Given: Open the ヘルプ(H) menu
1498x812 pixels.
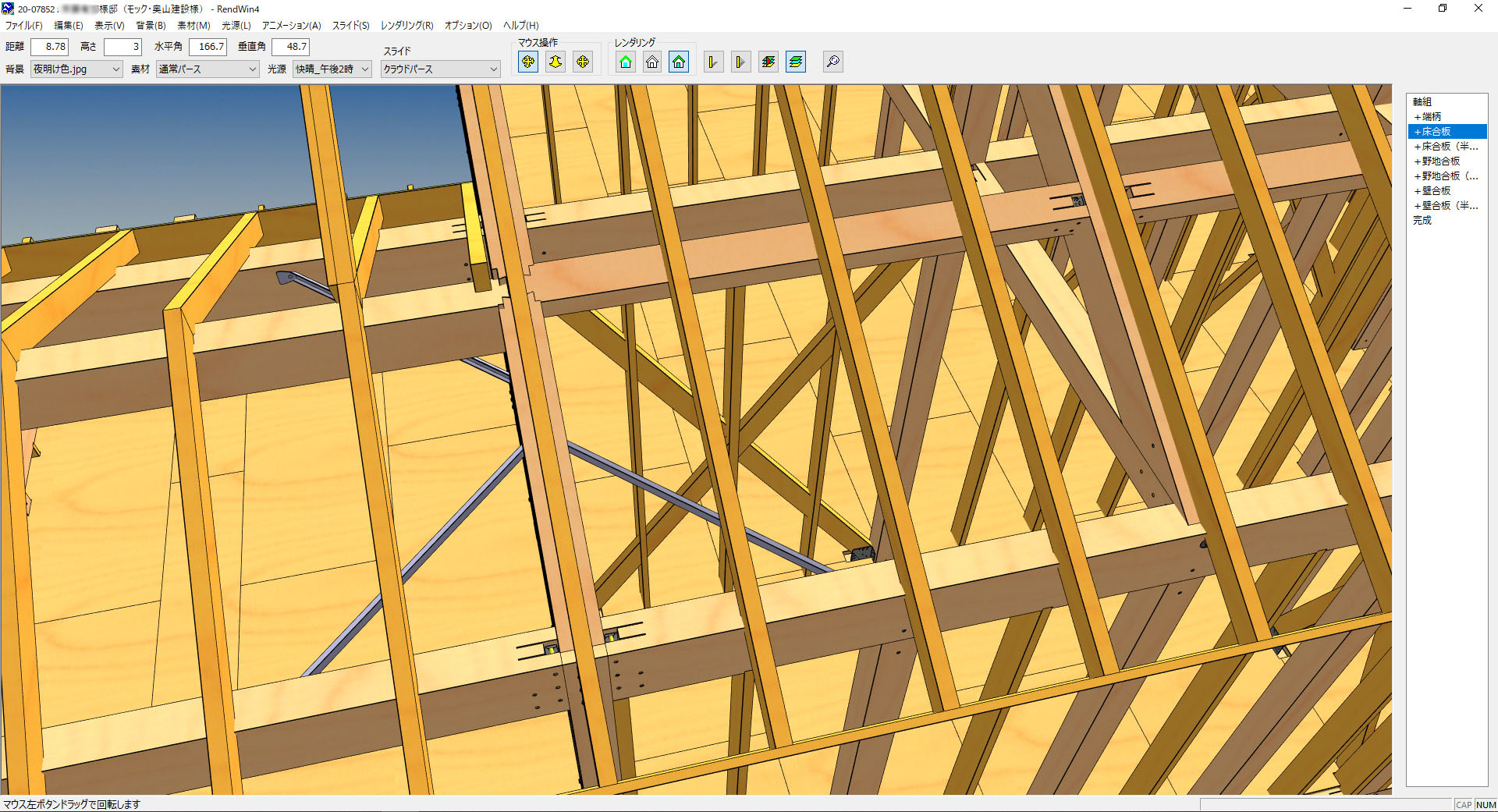Looking at the screenshot, I should (521, 26).
